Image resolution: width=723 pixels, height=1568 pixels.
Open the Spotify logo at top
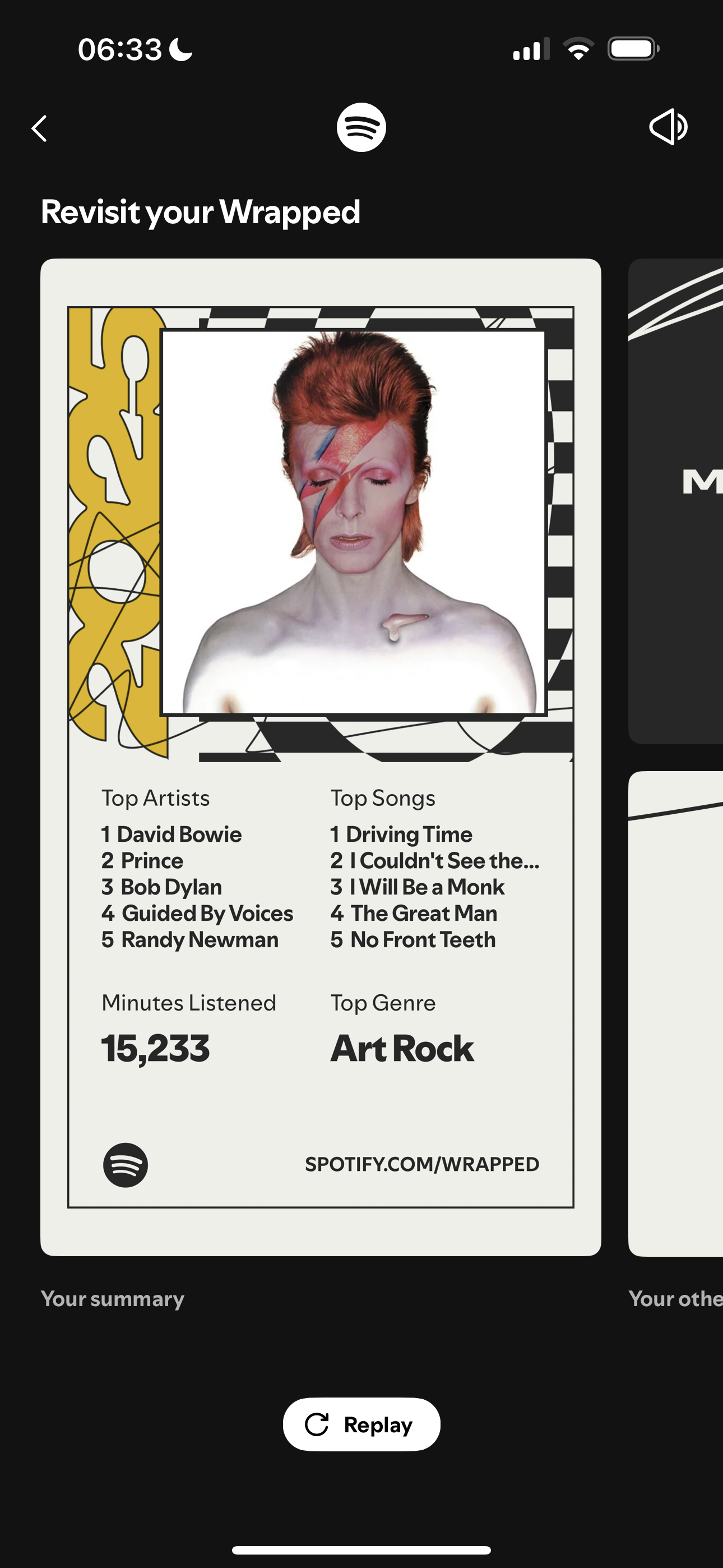point(361,127)
